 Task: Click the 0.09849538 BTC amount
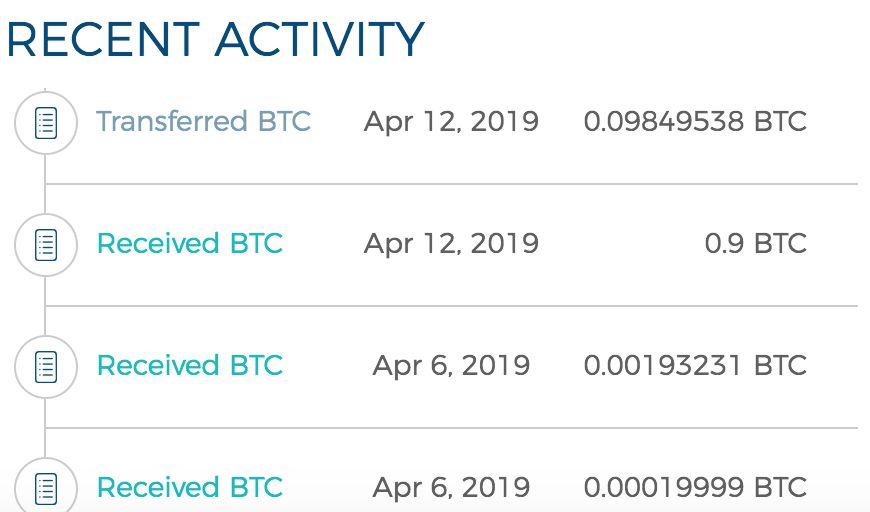point(695,122)
